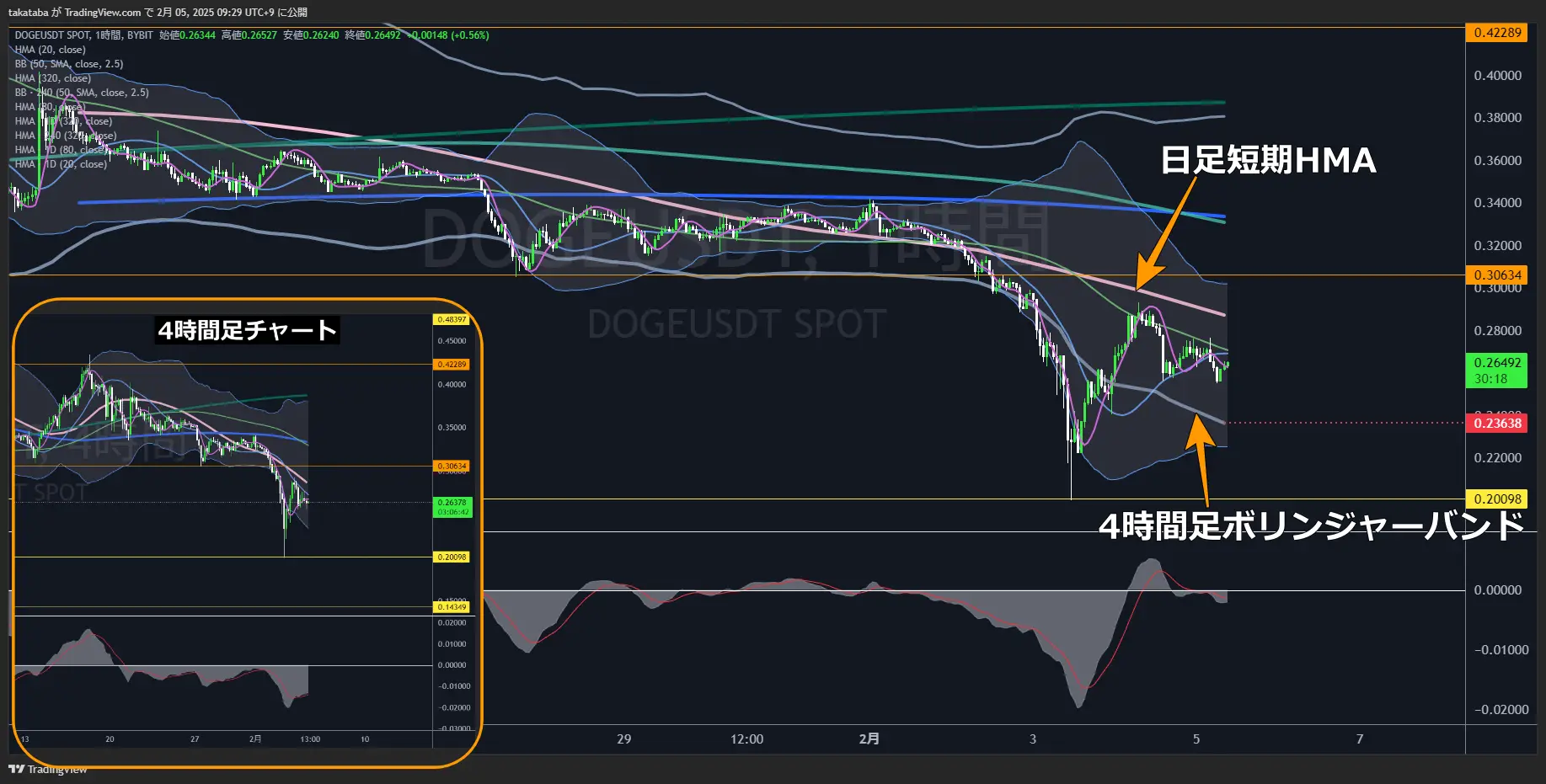
Task: Click the 27 date label on inset time axis
Action: 195,739
